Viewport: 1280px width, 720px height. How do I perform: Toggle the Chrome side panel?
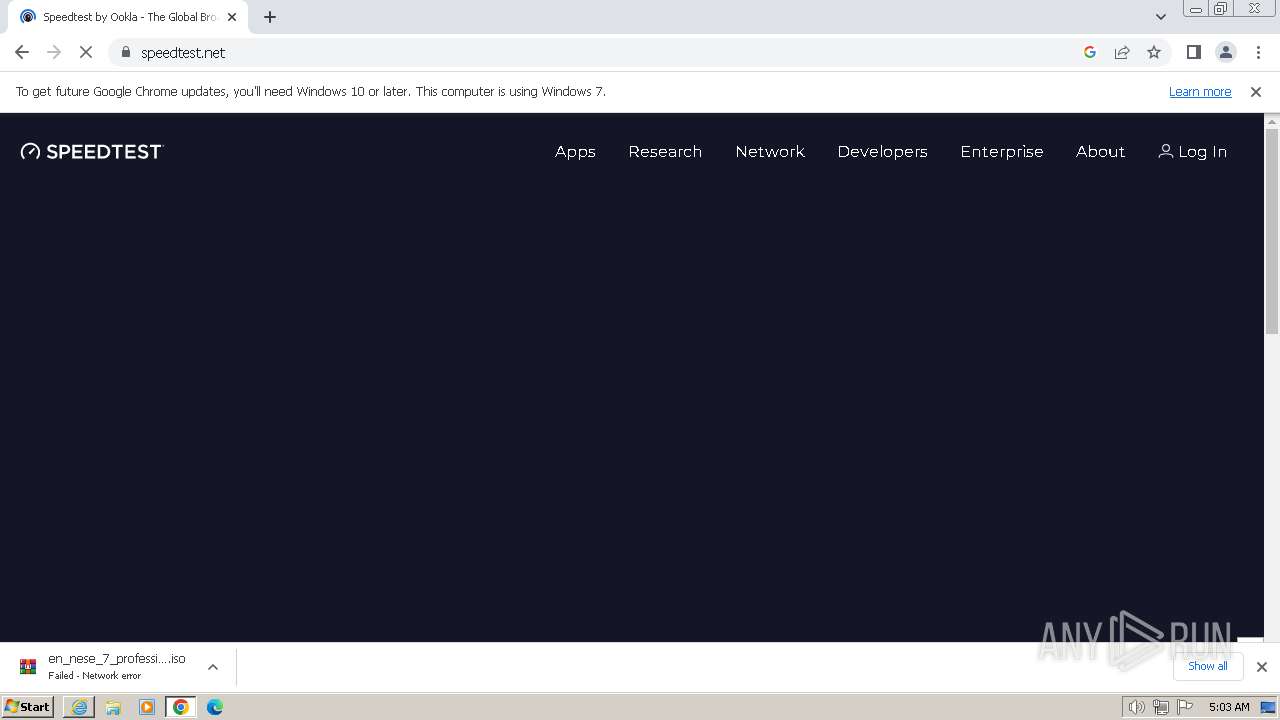(1193, 52)
